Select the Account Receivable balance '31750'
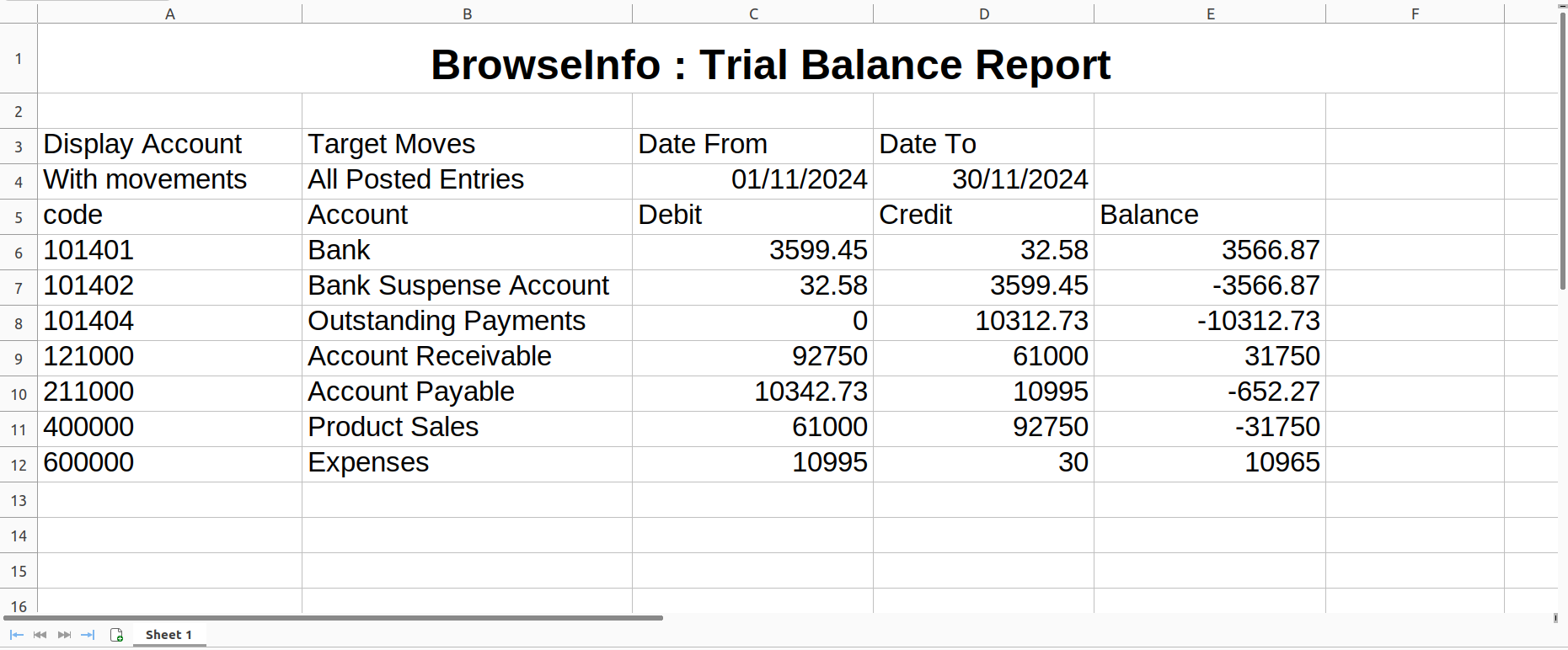This screenshot has width=1568, height=650. [1210, 358]
